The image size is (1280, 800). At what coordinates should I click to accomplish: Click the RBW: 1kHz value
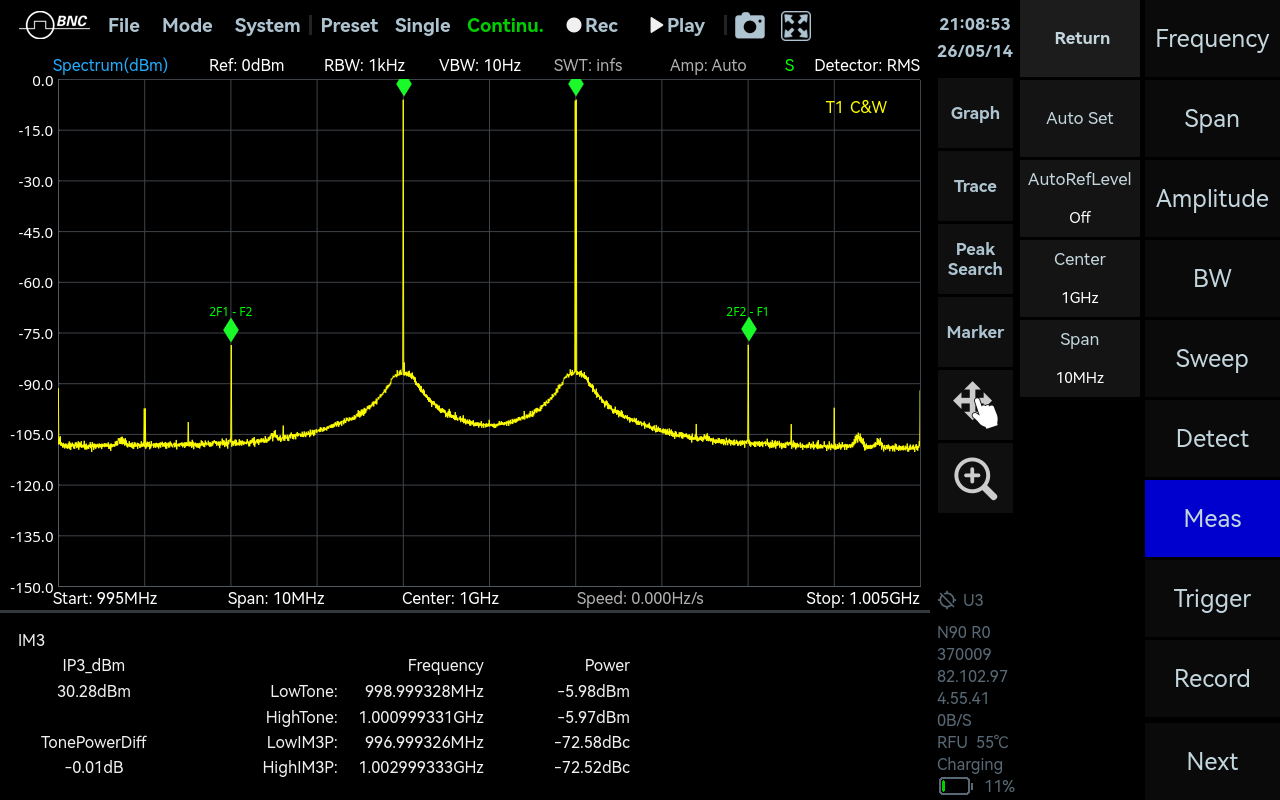pos(364,65)
